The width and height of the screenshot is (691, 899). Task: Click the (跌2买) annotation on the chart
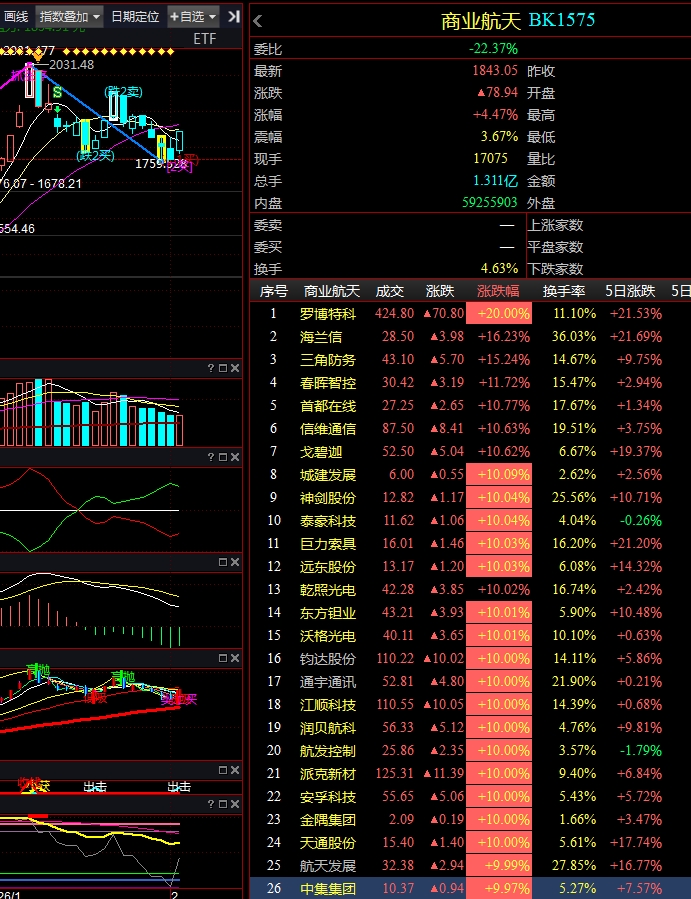[96, 155]
